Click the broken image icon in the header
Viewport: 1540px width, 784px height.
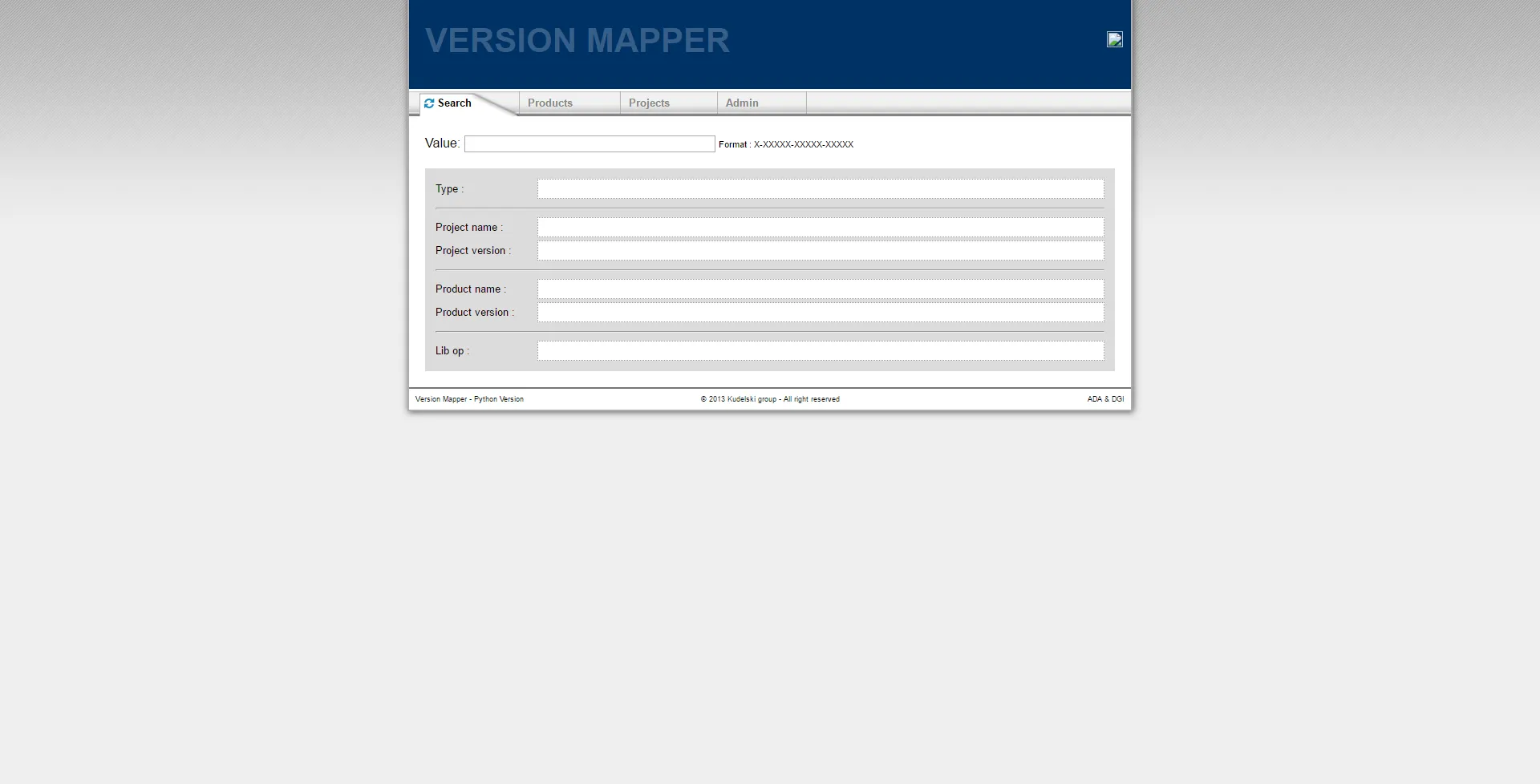click(1115, 39)
